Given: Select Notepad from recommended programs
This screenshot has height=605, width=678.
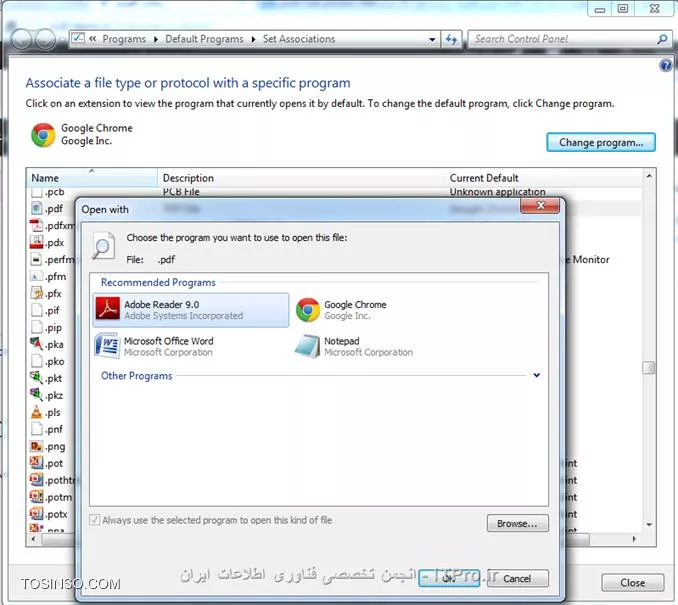Looking at the screenshot, I should 354,346.
